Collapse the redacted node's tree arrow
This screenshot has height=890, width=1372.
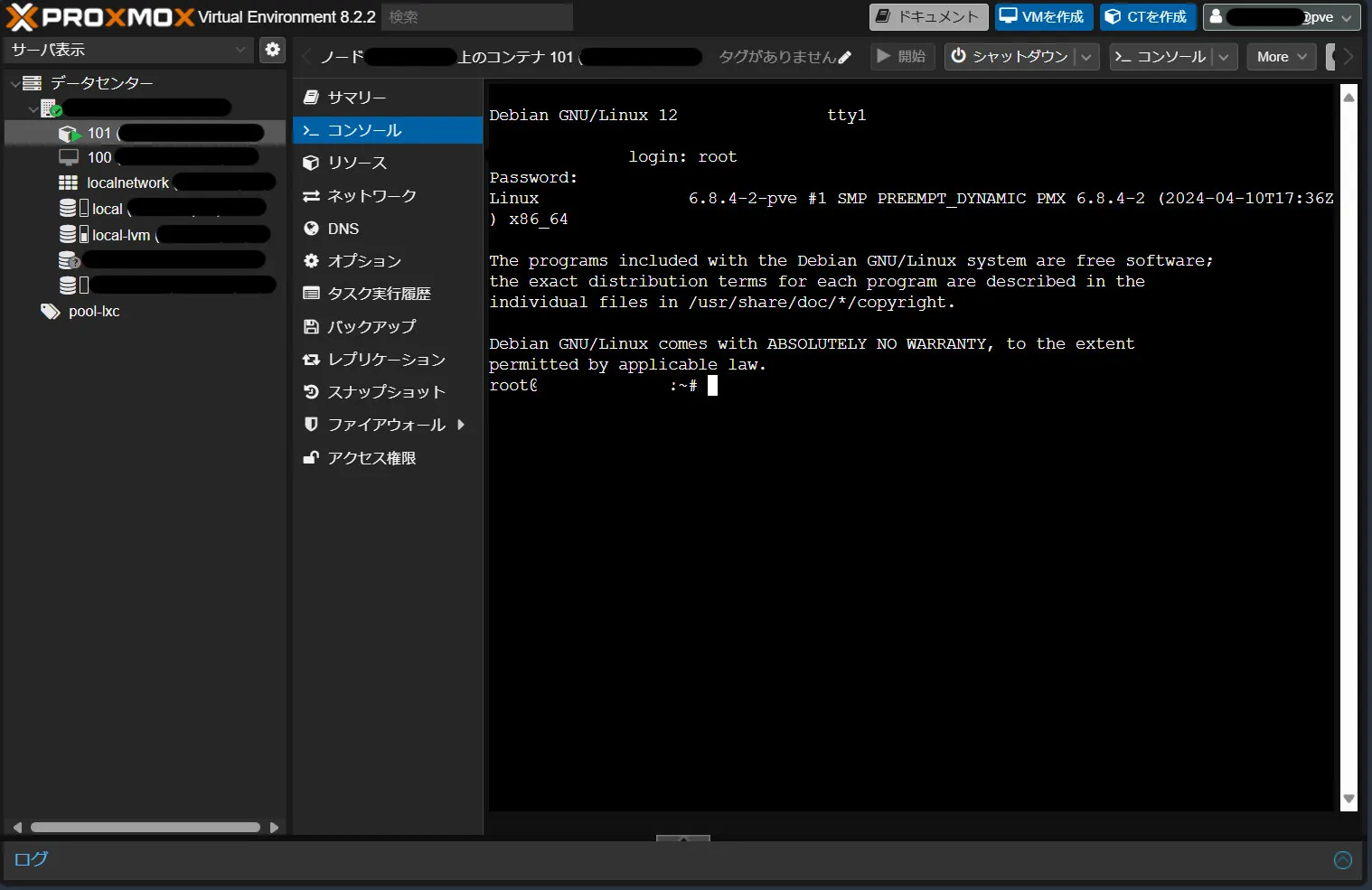tap(33, 108)
